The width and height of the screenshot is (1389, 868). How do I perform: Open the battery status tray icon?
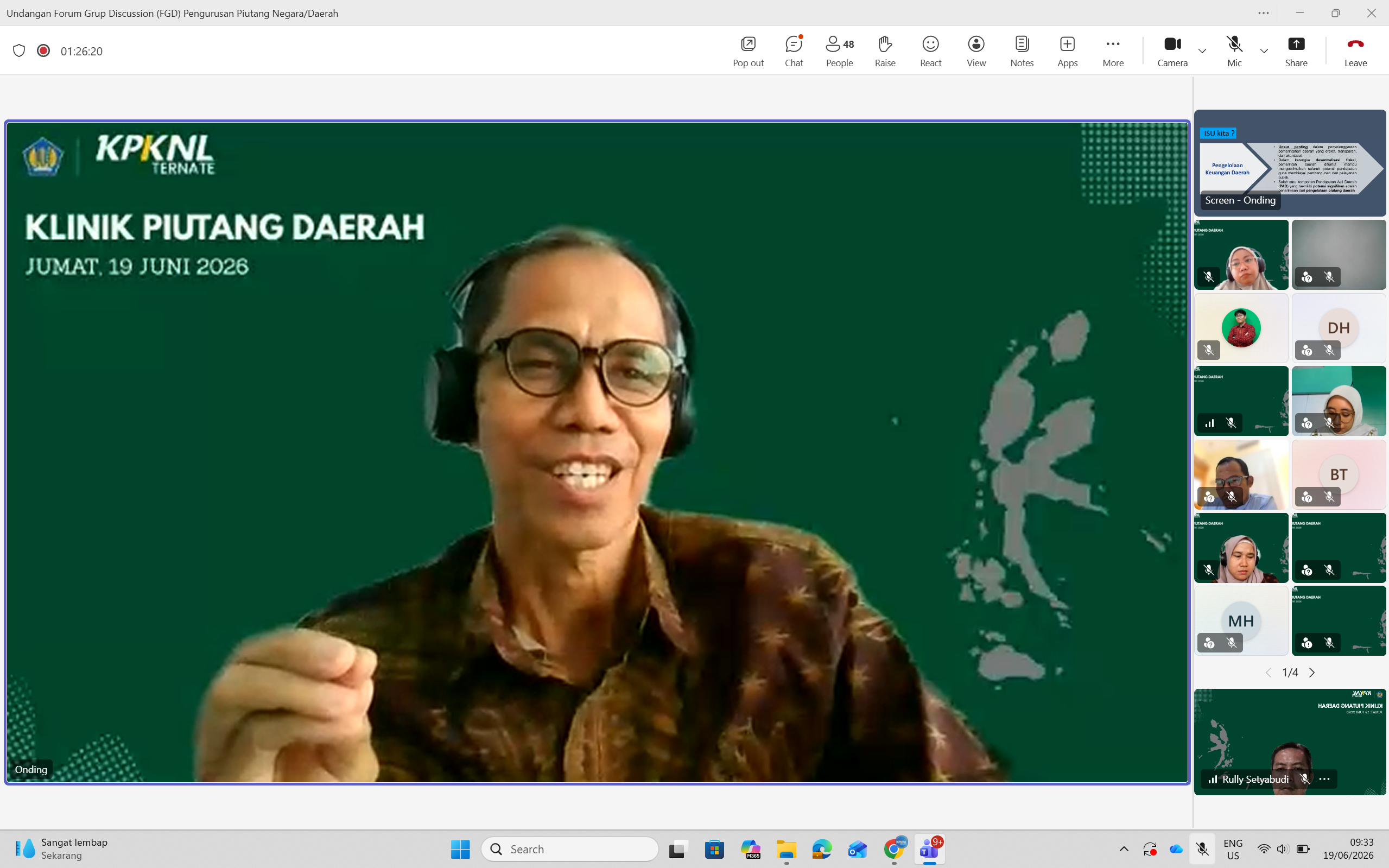point(1303,848)
